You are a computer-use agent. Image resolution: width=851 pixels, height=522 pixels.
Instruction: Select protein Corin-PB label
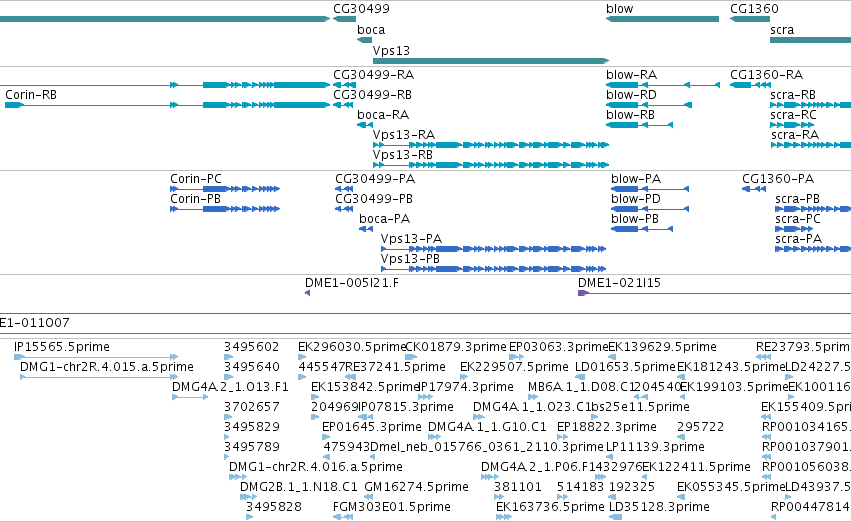coord(195,199)
